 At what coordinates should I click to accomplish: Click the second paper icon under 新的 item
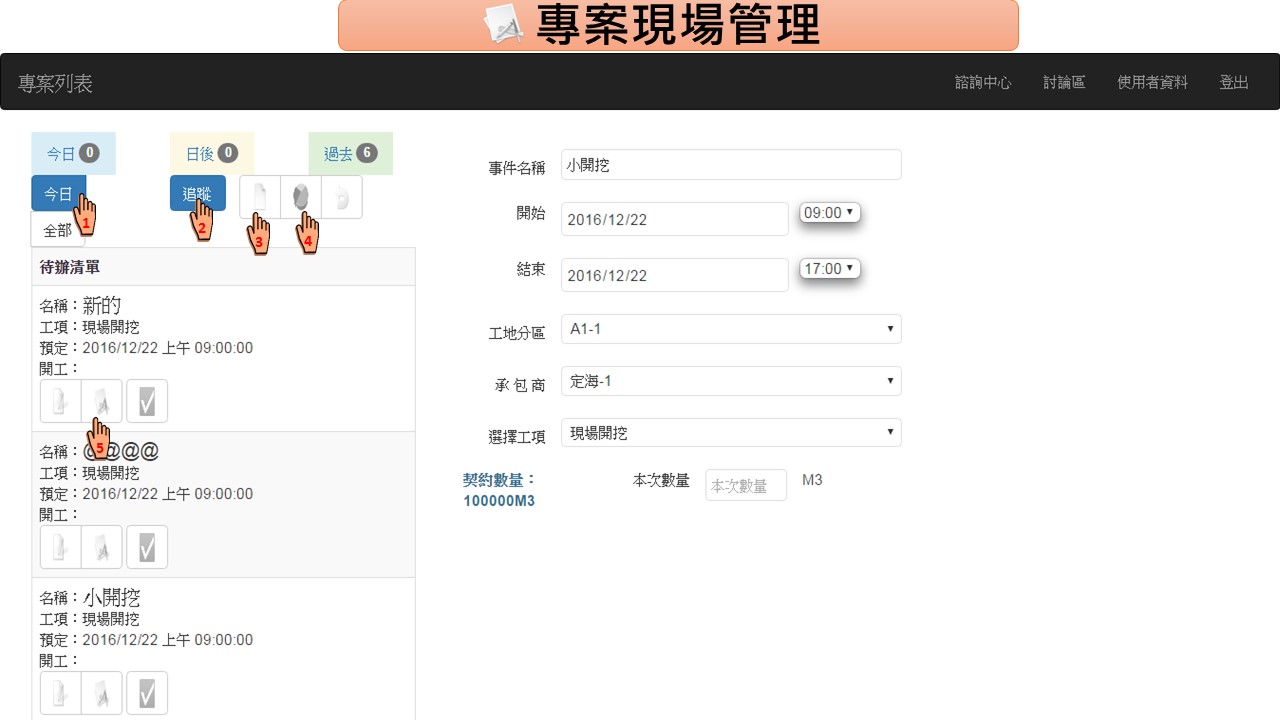(x=102, y=401)
